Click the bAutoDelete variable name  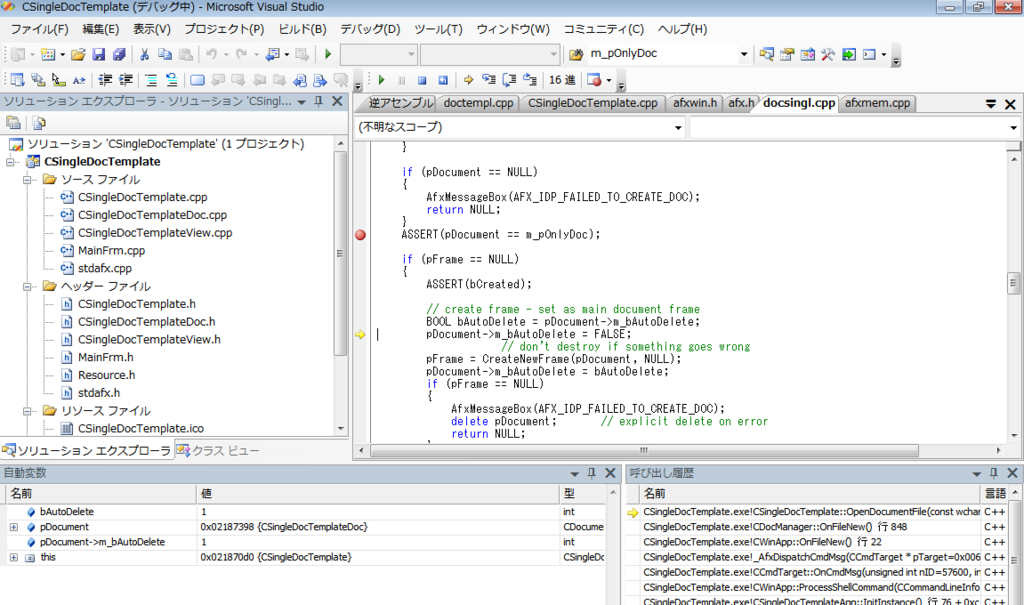[x=67, y=512]
